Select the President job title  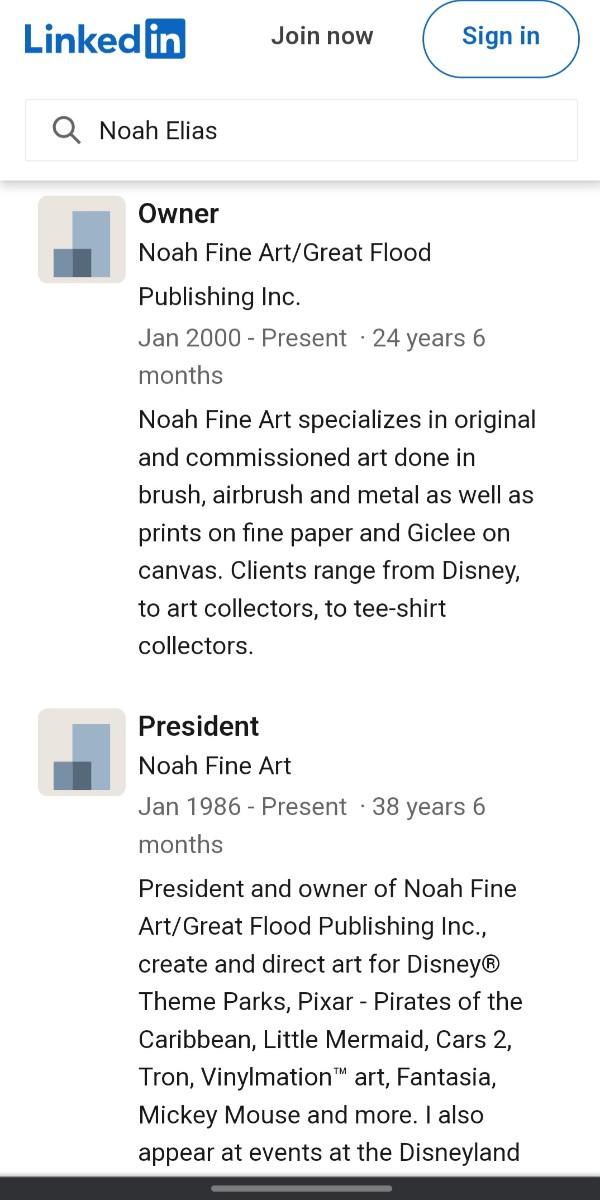click(x=198, y=726)
